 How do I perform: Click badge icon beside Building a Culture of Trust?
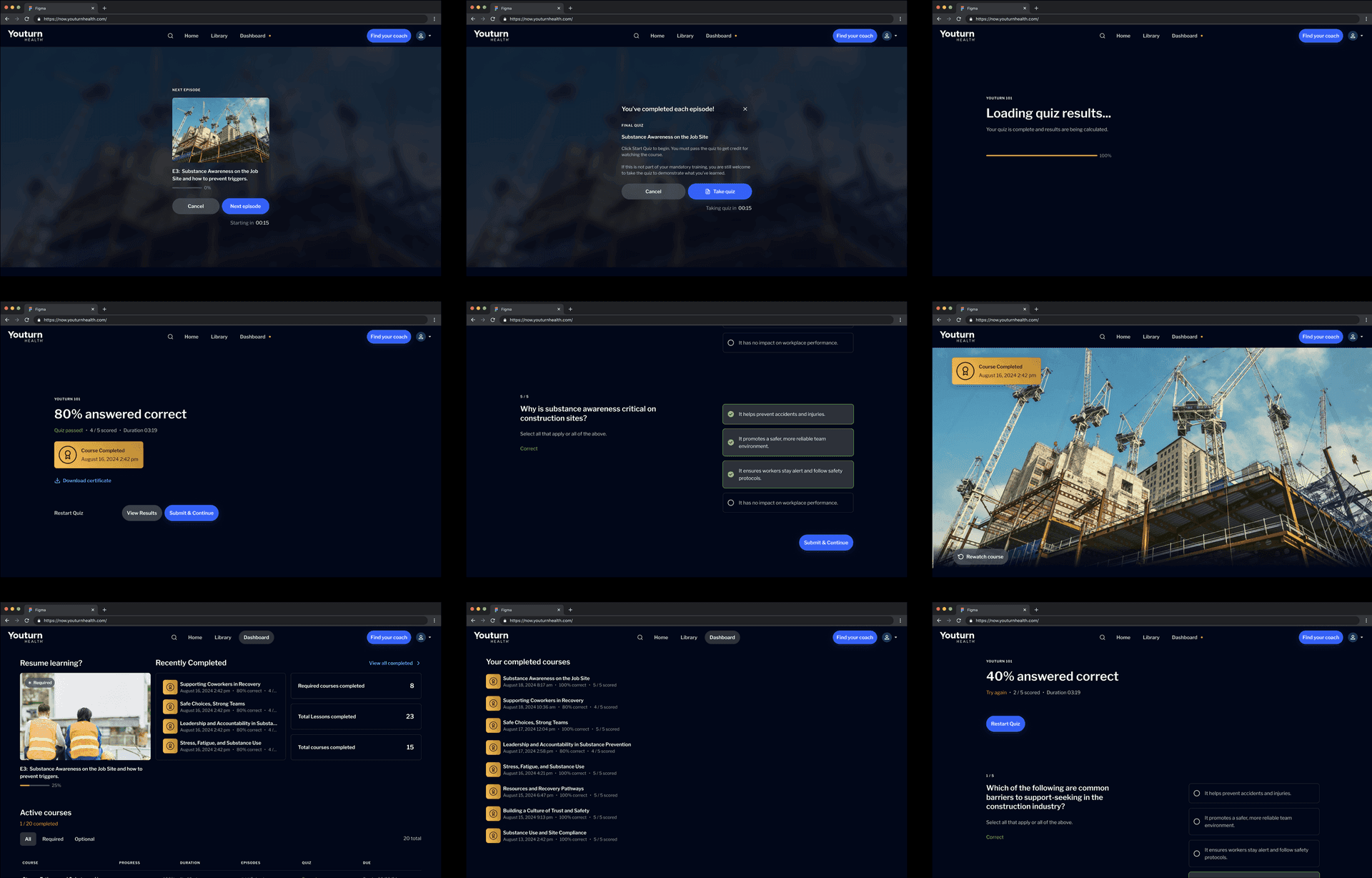coord(492,814)
